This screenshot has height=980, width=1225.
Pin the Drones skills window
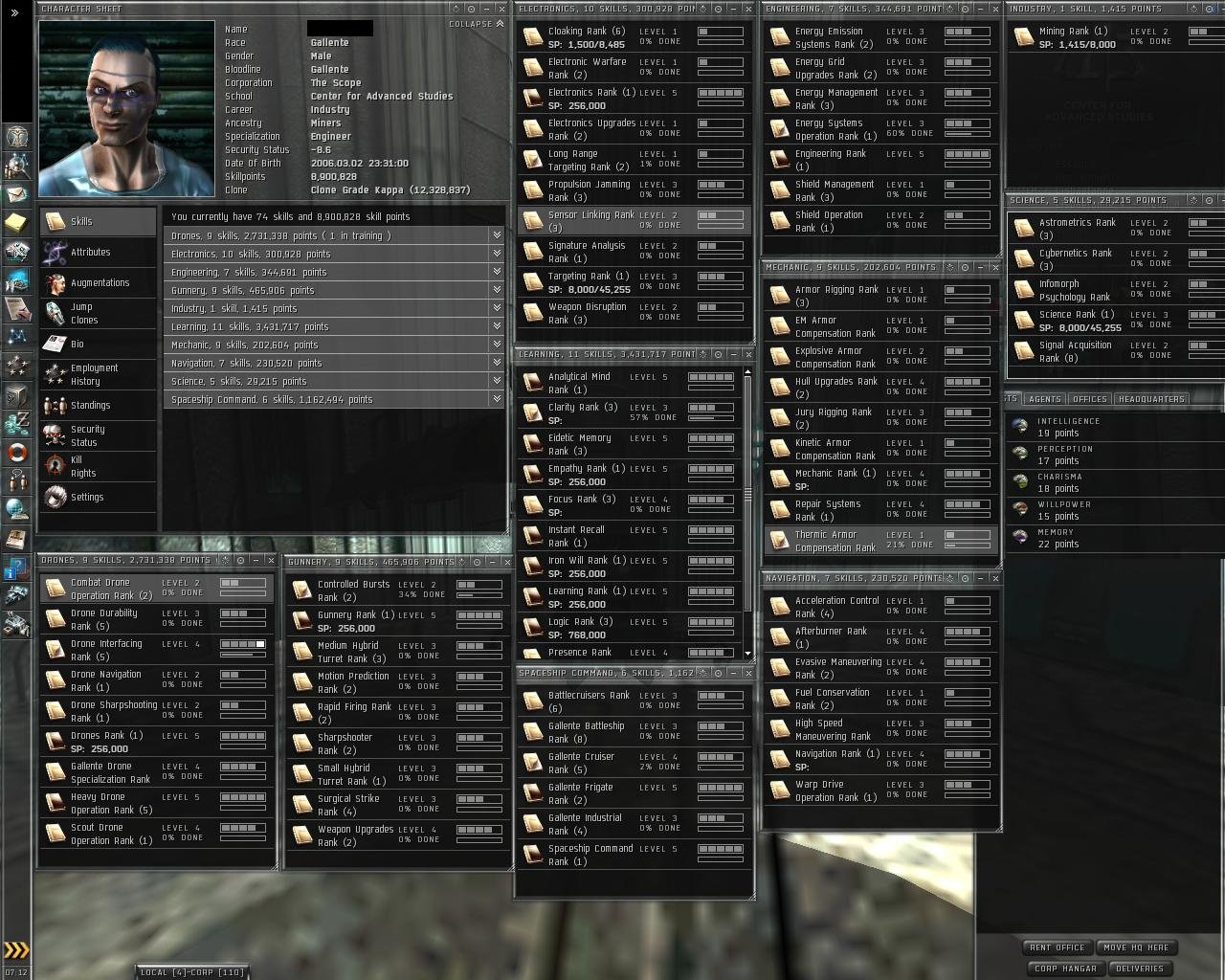pos(240,560)
